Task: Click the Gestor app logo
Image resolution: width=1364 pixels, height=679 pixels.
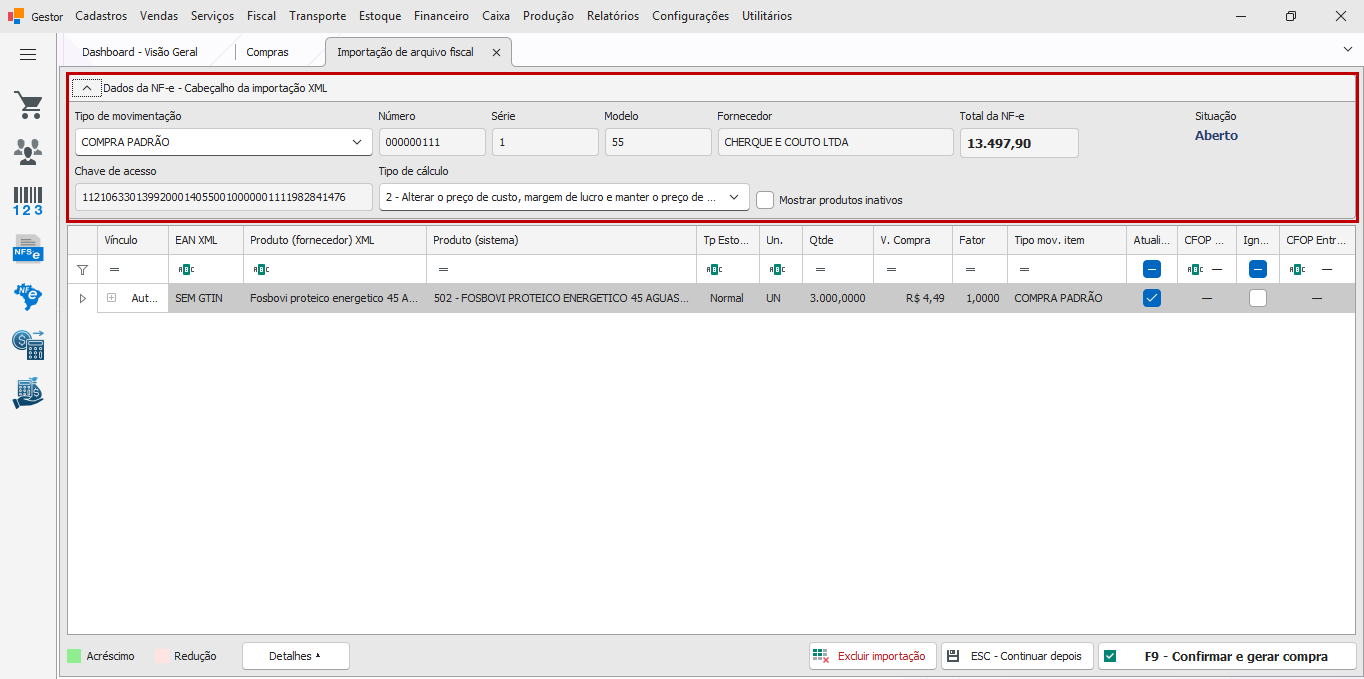Action: point(16,16)
